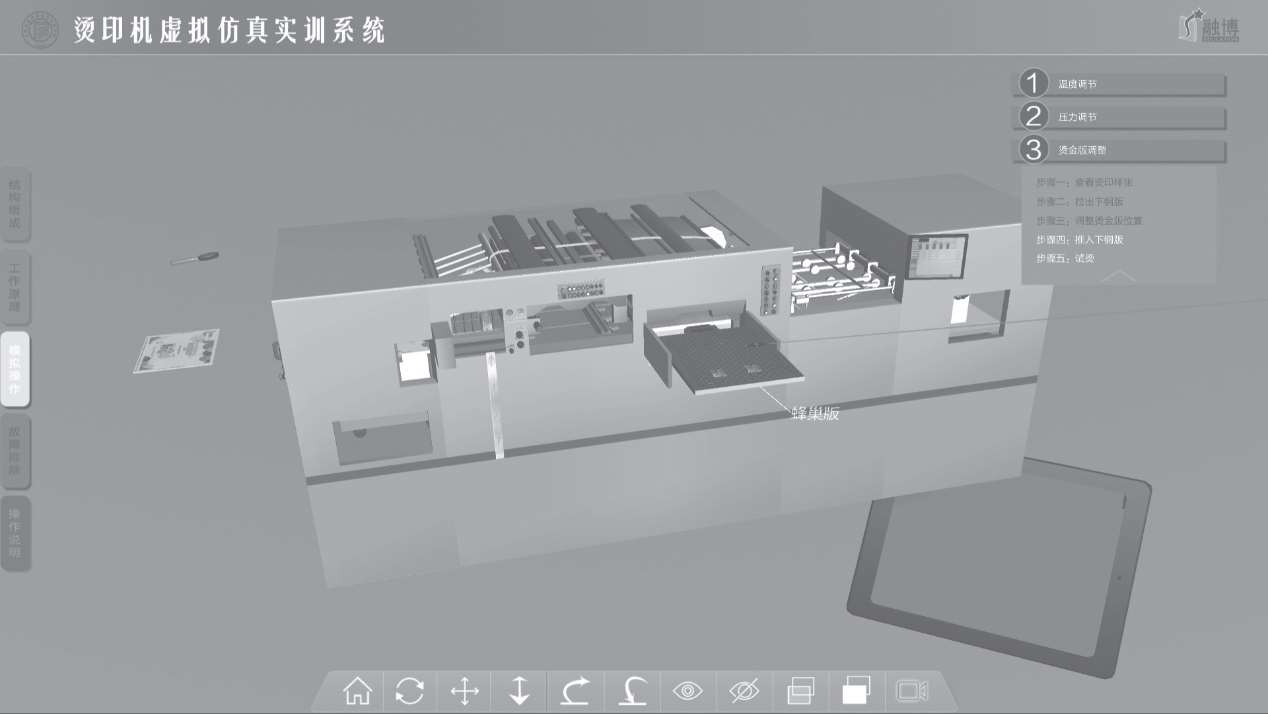Viewport: 1268px width, 714px height.
Task: Click the printed sample sheet on floor
Action: pos(177,351)
